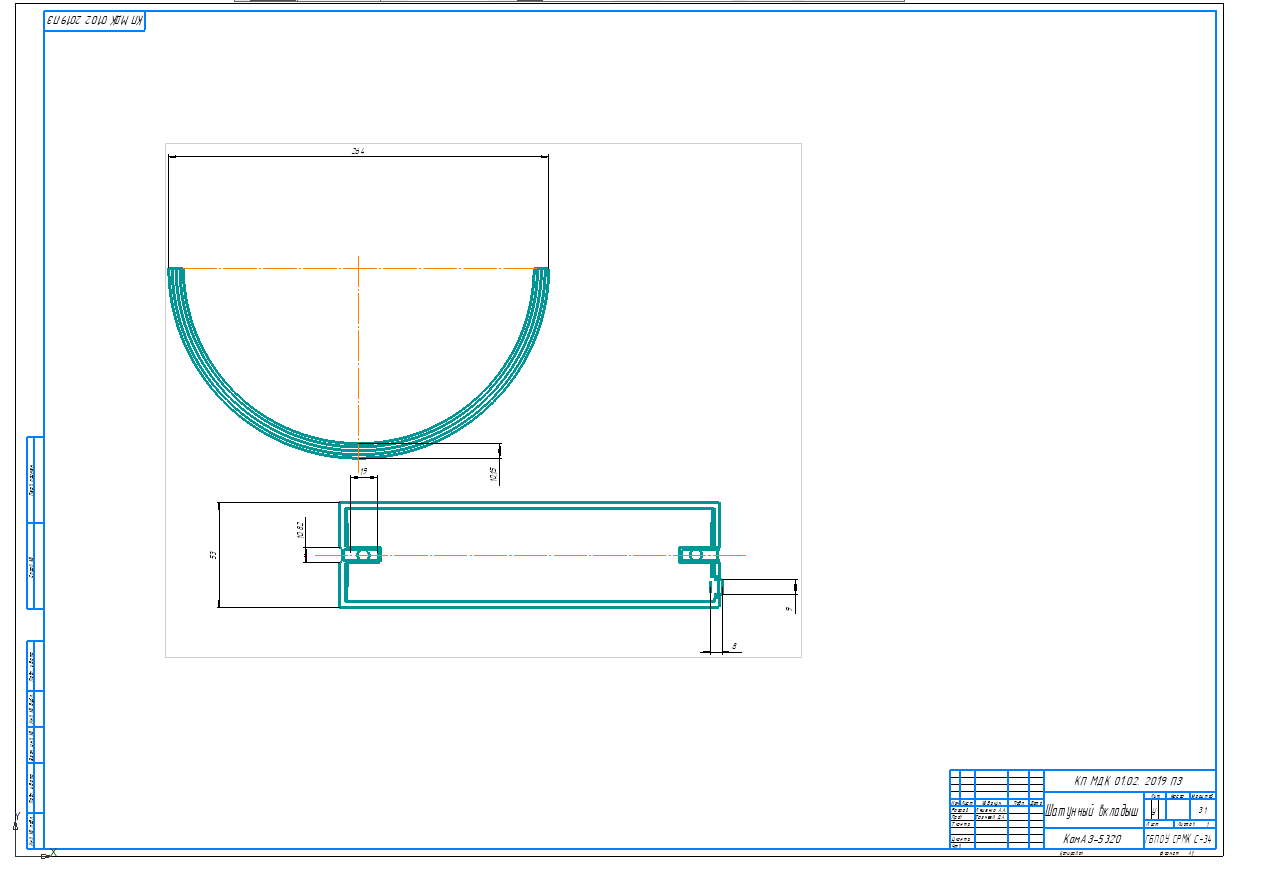Viewport: 1273px width, 870px height.
Task: Click the right slot hole in rectangular view
Action: click(x=698, y=555)
